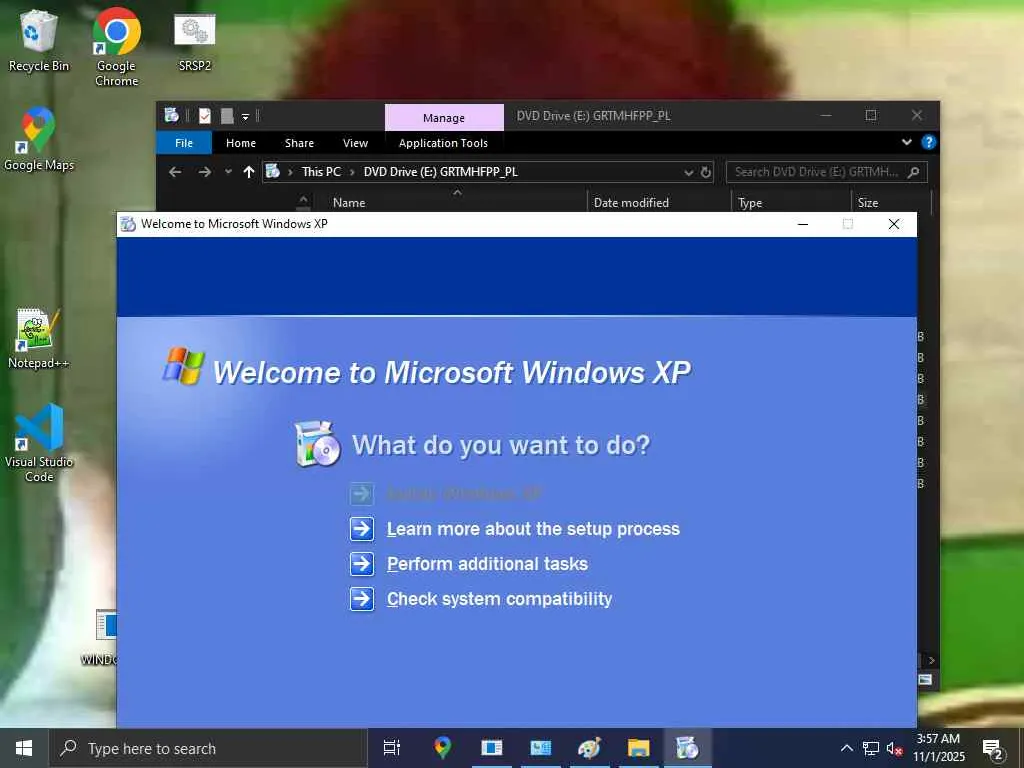Open View ribbon tab in Explorer
The width and height of the screenshot is (1024, 768).
(355, 143)
